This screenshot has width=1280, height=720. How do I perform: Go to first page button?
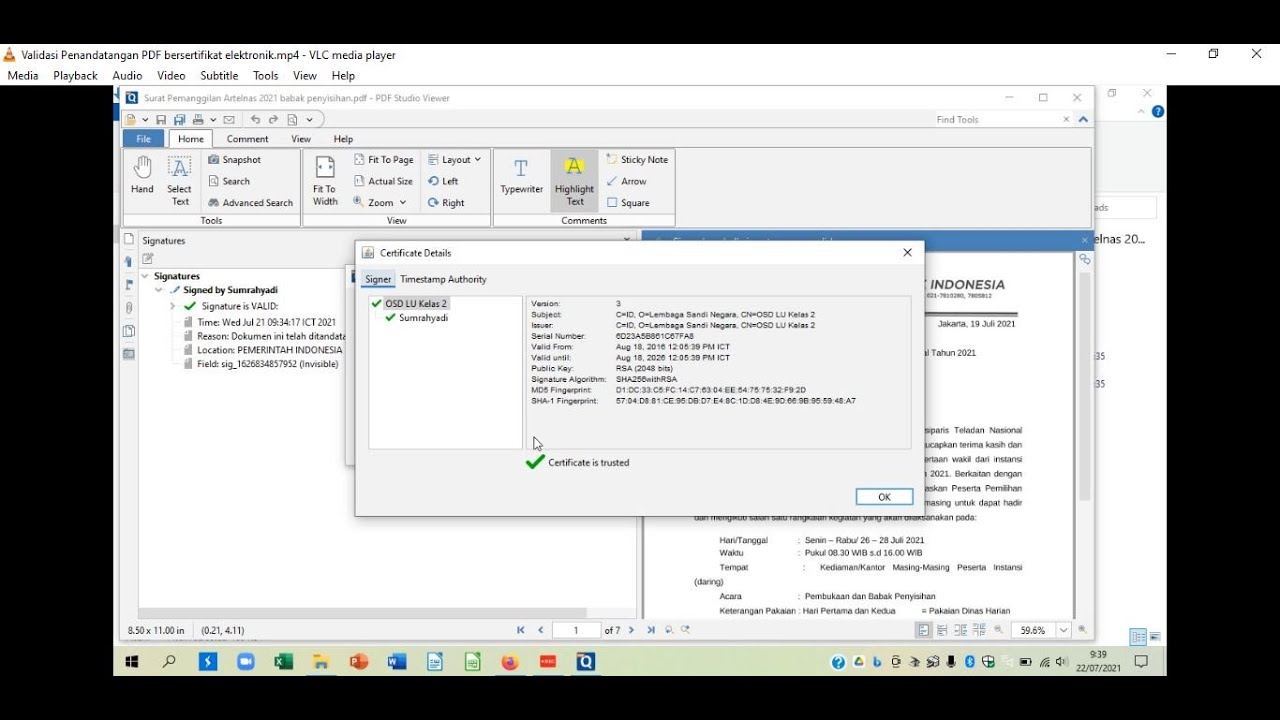521,630
